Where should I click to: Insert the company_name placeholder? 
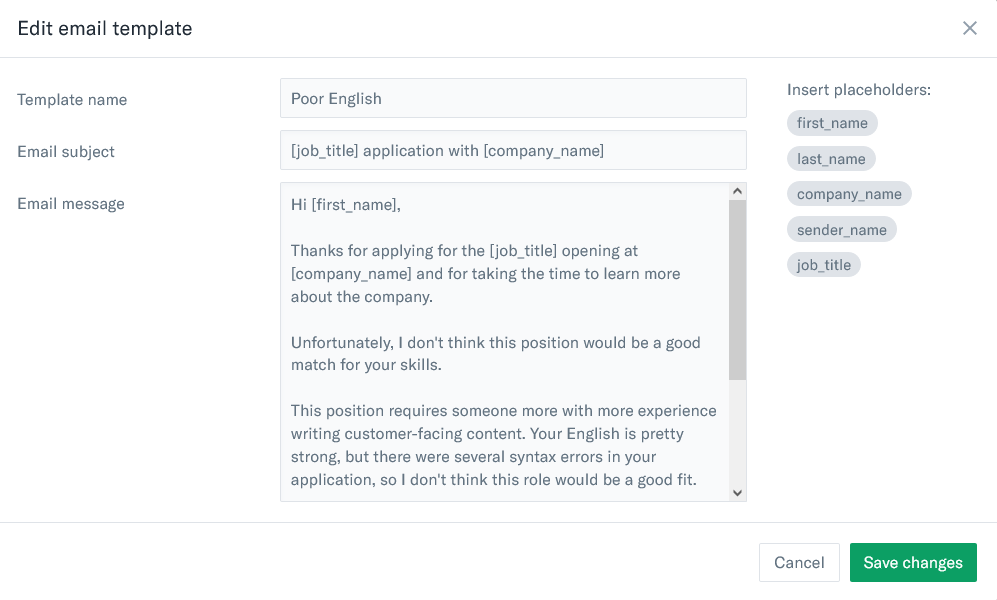849,194
